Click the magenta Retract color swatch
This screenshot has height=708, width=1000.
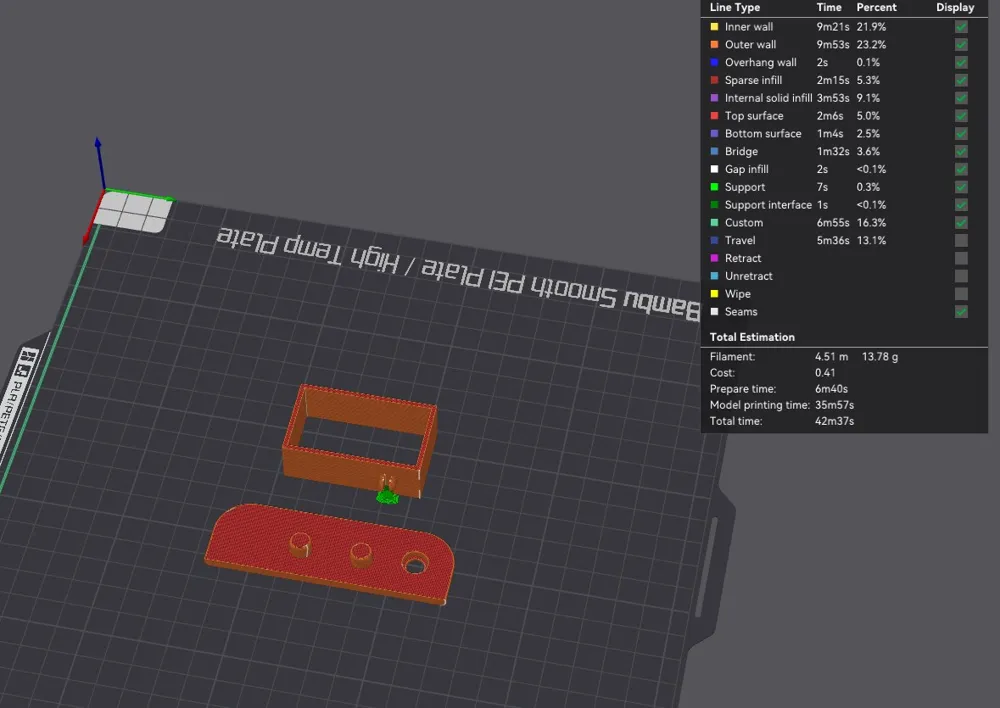point(714,259)
